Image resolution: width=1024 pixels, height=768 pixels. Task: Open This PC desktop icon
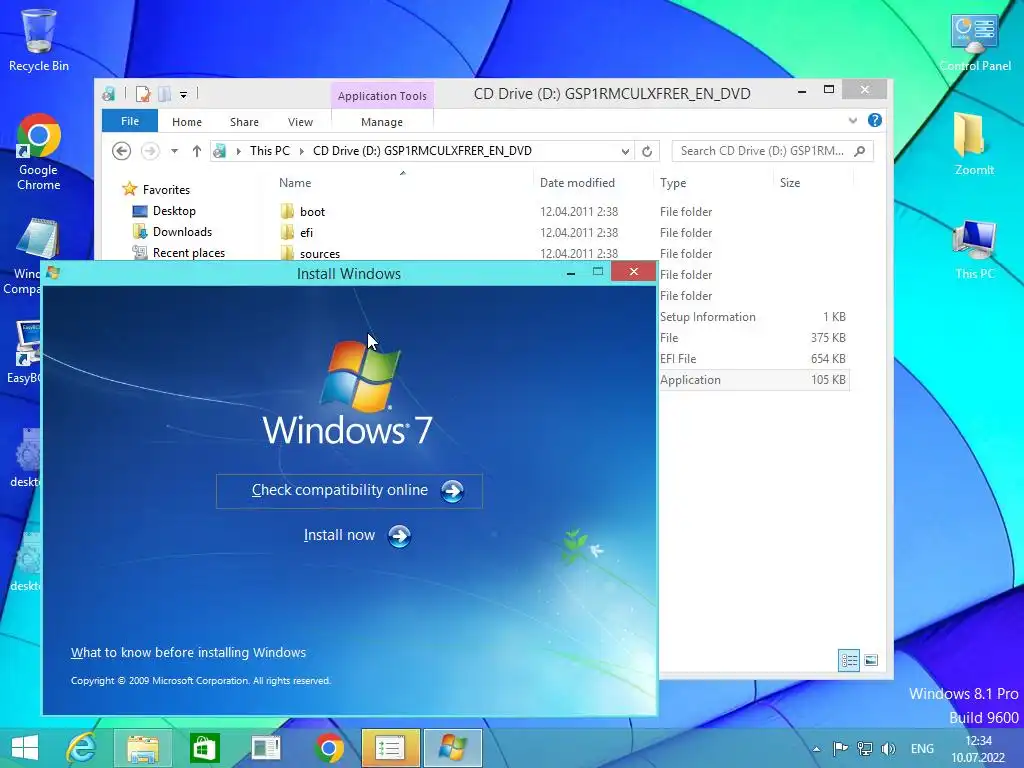[974, 249]
